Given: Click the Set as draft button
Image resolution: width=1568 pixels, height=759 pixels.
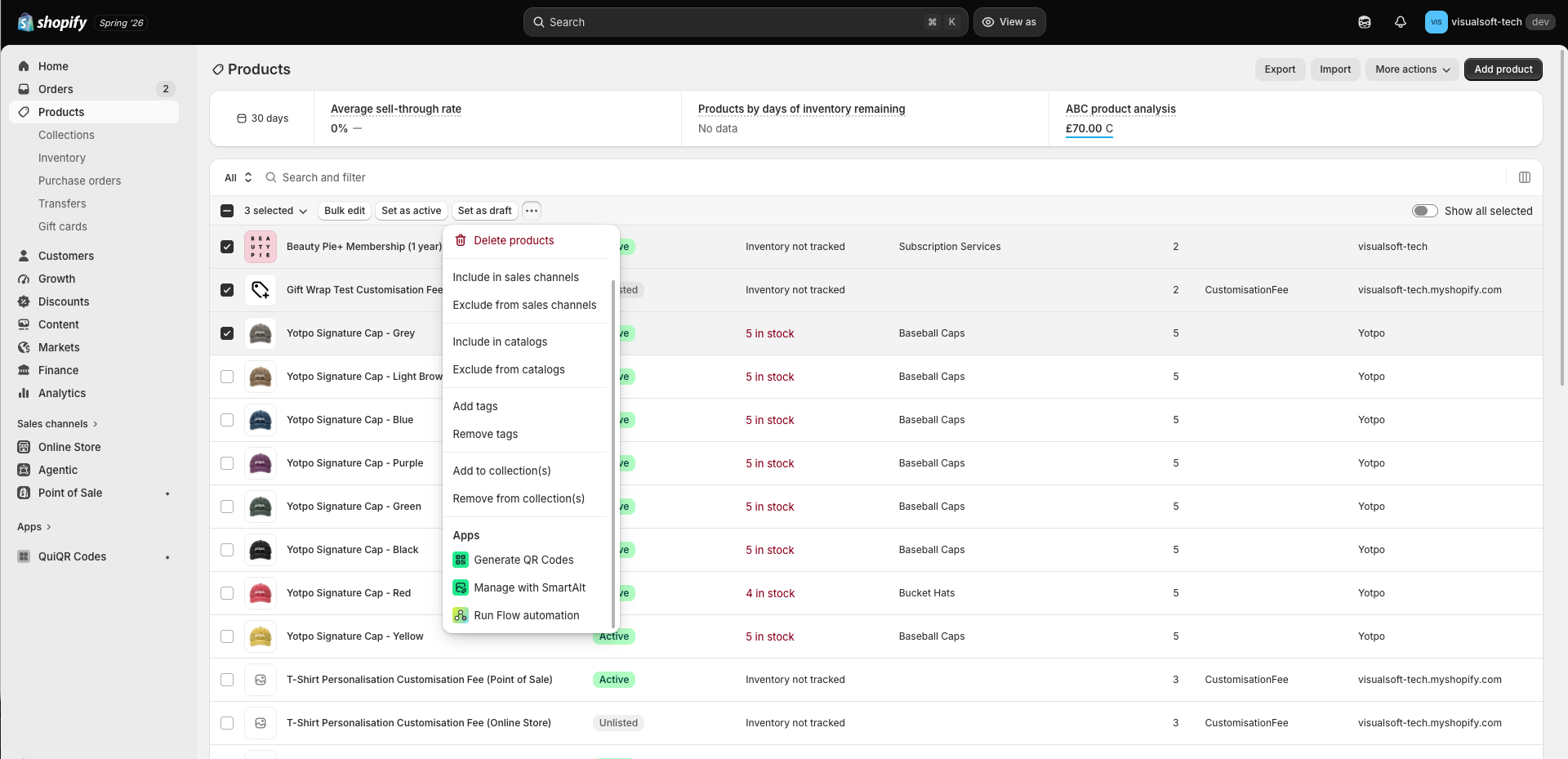Looking at the screenshot, I should [485, 211].
